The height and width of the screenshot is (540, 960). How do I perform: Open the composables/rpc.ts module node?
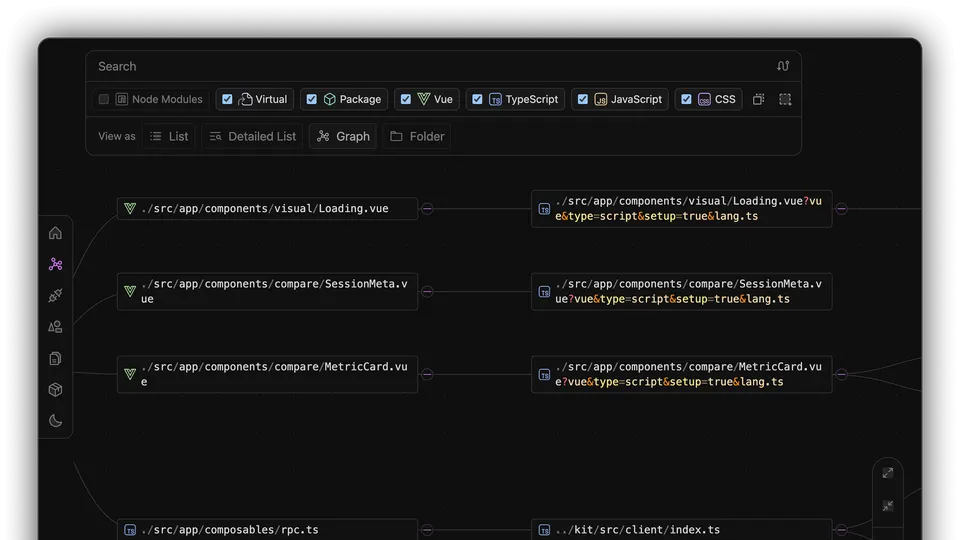click(268, 529)
